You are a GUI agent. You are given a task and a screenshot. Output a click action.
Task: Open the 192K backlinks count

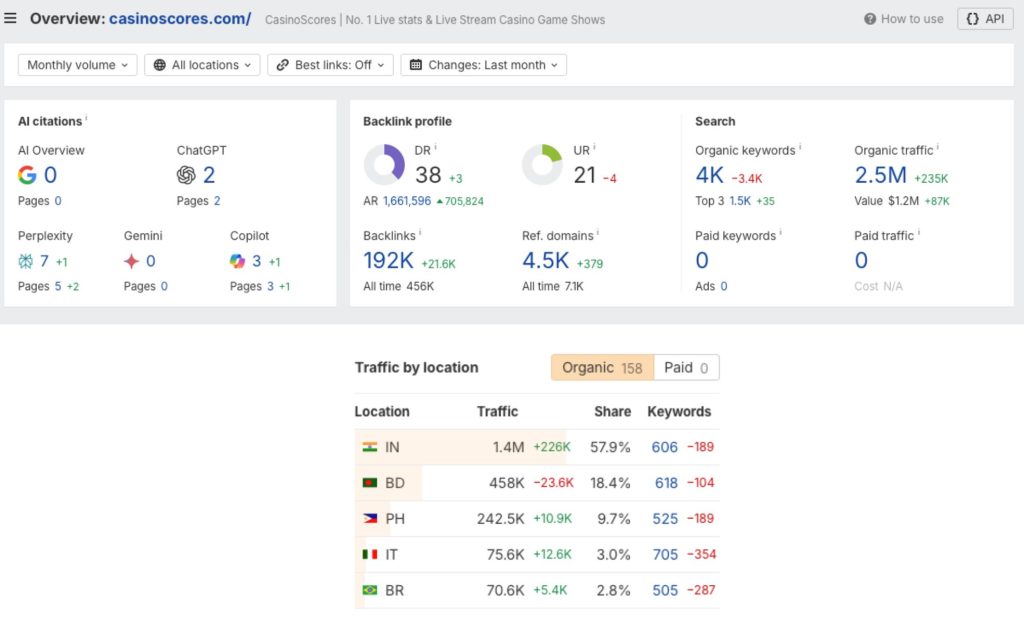(x=390, y=261)
